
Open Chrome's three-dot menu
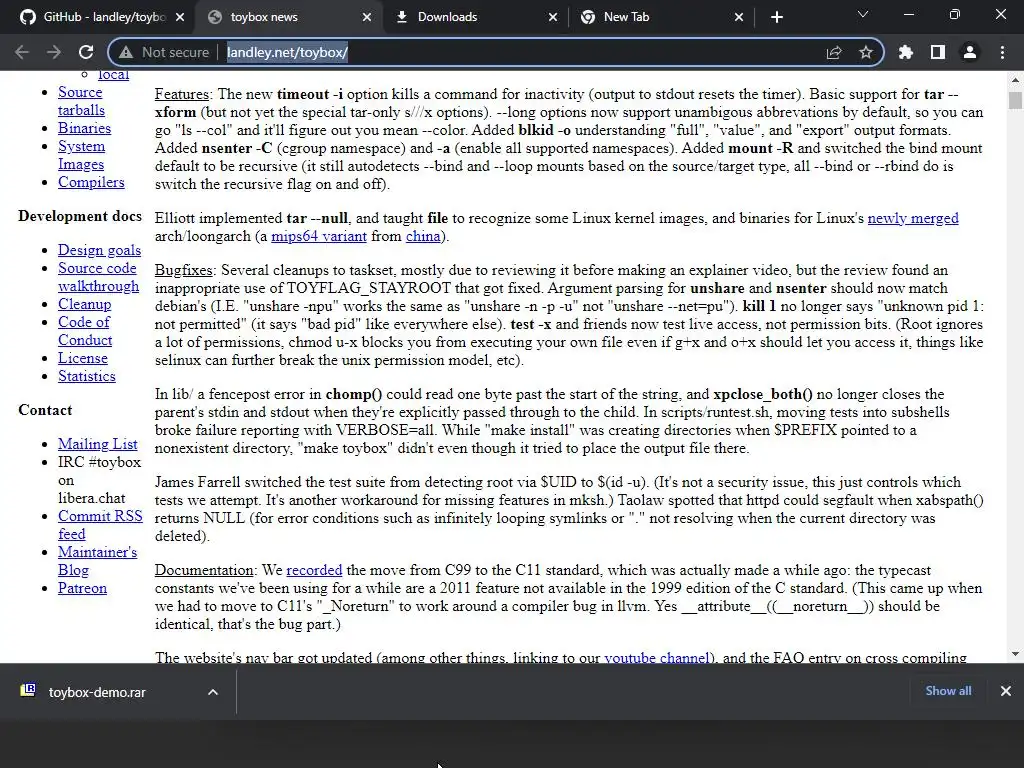pos(1002,52)
